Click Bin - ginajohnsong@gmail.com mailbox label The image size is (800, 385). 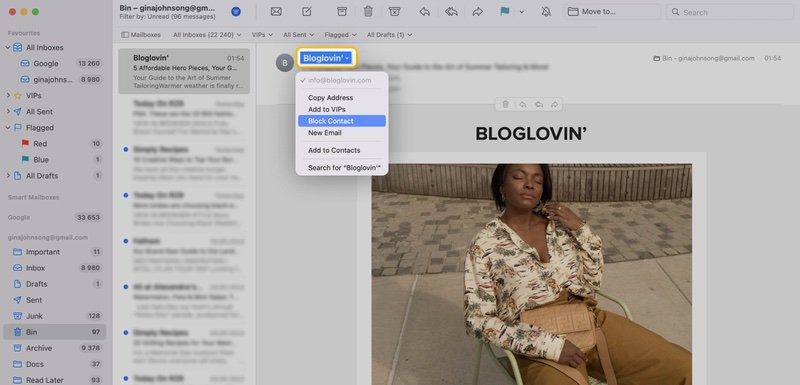click(x=704, y=58)
